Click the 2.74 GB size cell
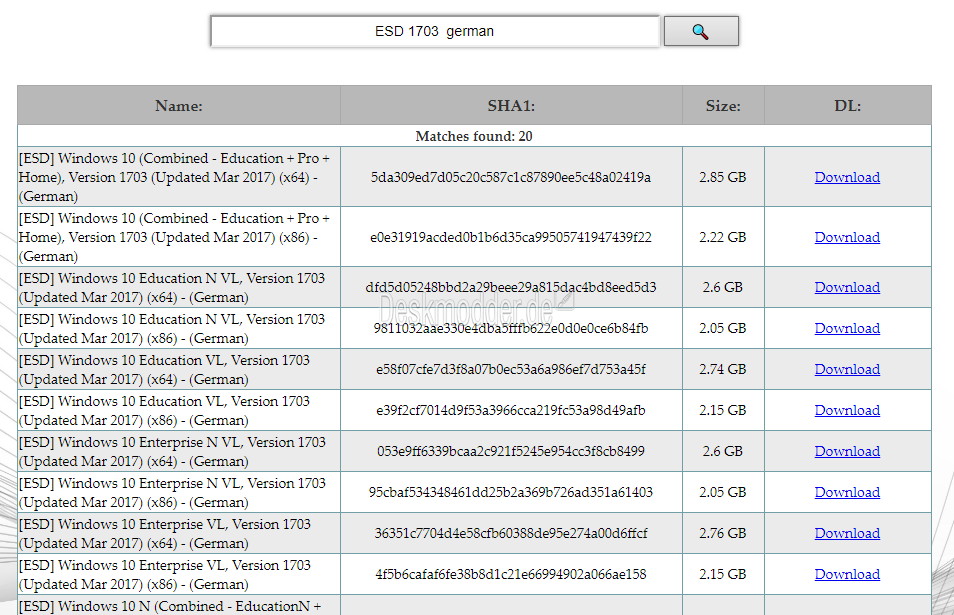954x615 pixels. [x=723, y=369]
